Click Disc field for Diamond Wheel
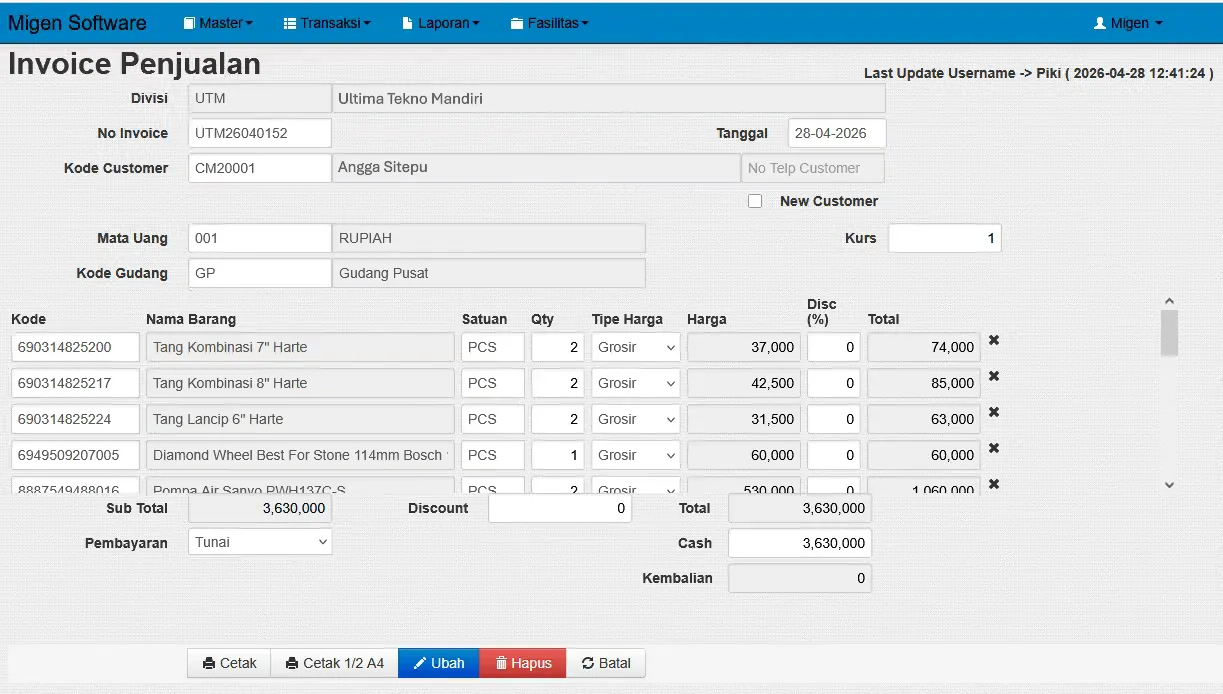Viewport: 1223px width, 694px height. 834,455
